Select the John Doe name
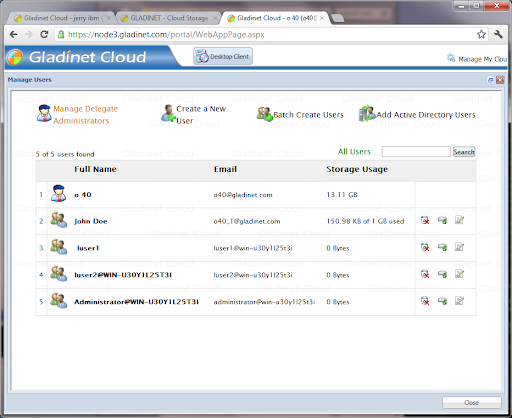Screen dimensions: 512x418 pos(91,221)
